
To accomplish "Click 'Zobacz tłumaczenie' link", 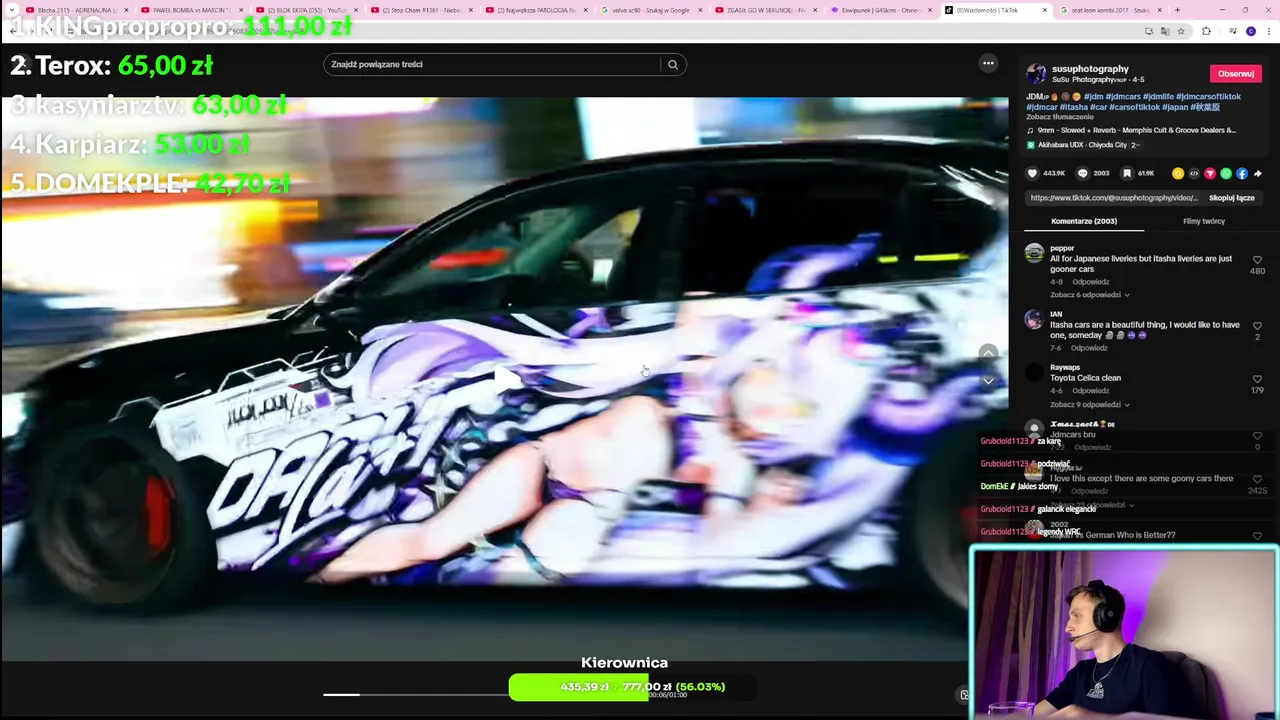I will [x=1059, y=117].
